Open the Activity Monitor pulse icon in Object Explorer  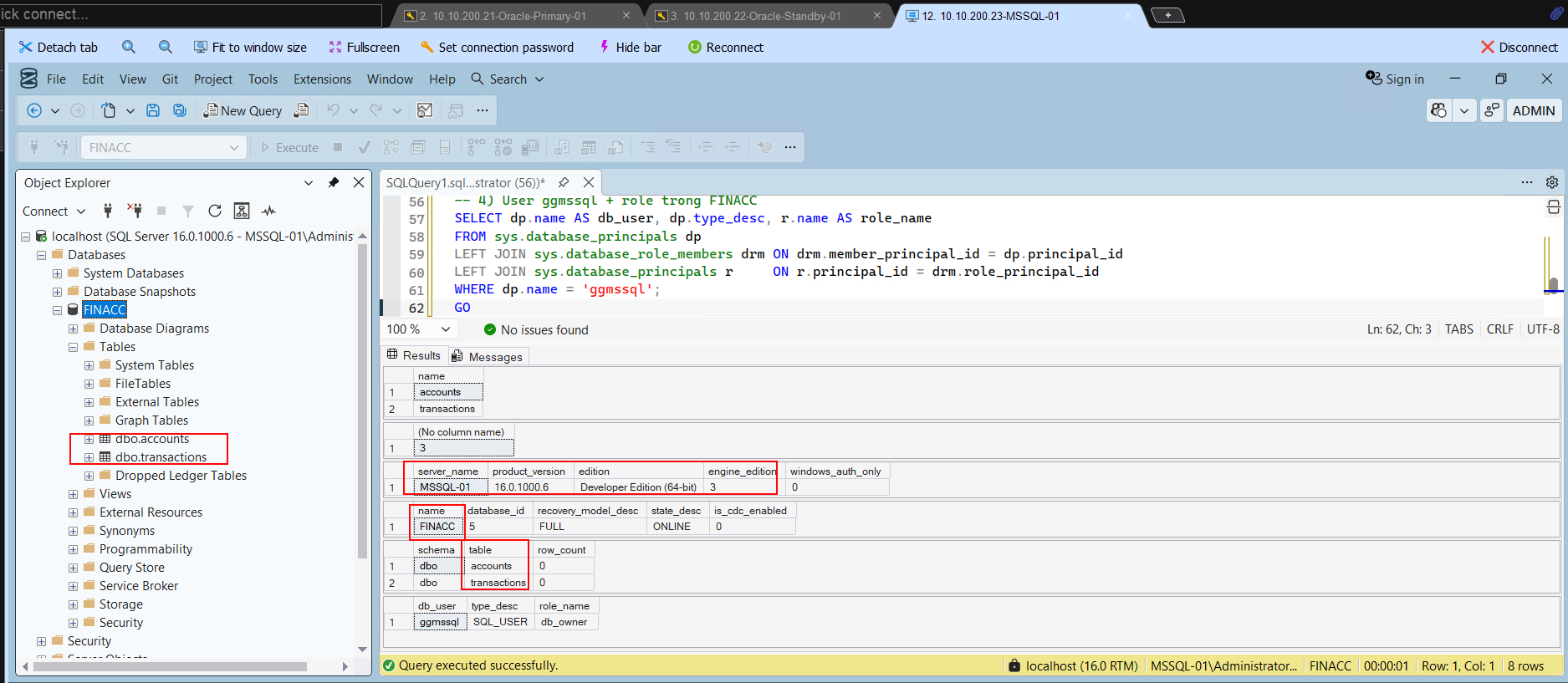coord(268,211)
